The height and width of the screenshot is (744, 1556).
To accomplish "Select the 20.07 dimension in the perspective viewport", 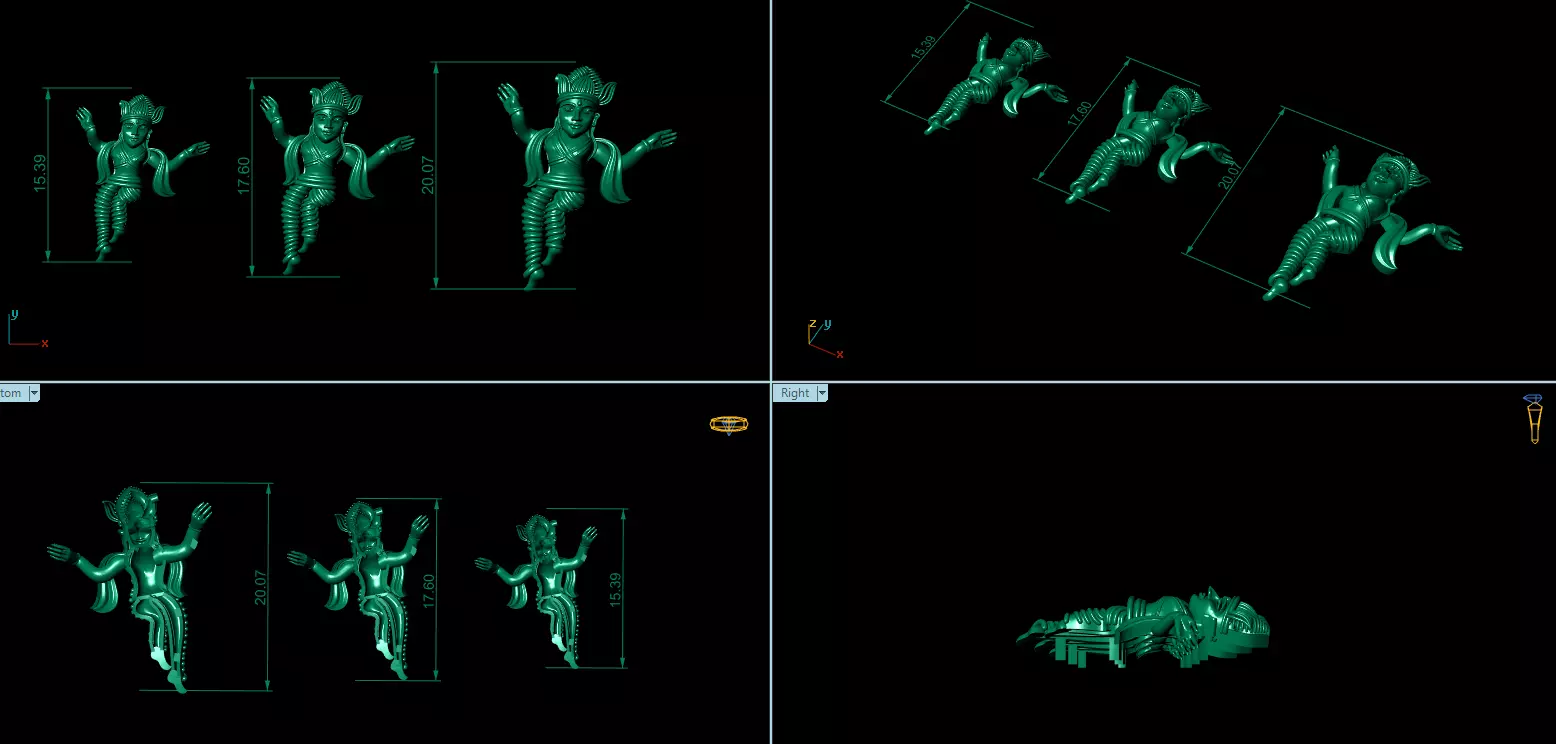I will pyautogui.click(x=1228, y=175).
